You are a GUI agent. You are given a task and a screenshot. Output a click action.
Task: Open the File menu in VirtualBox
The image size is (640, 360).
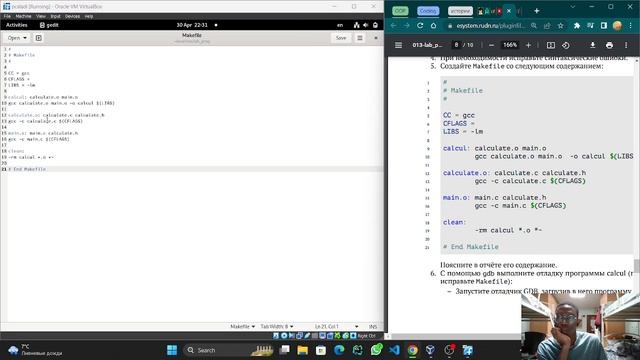point(7,16)
